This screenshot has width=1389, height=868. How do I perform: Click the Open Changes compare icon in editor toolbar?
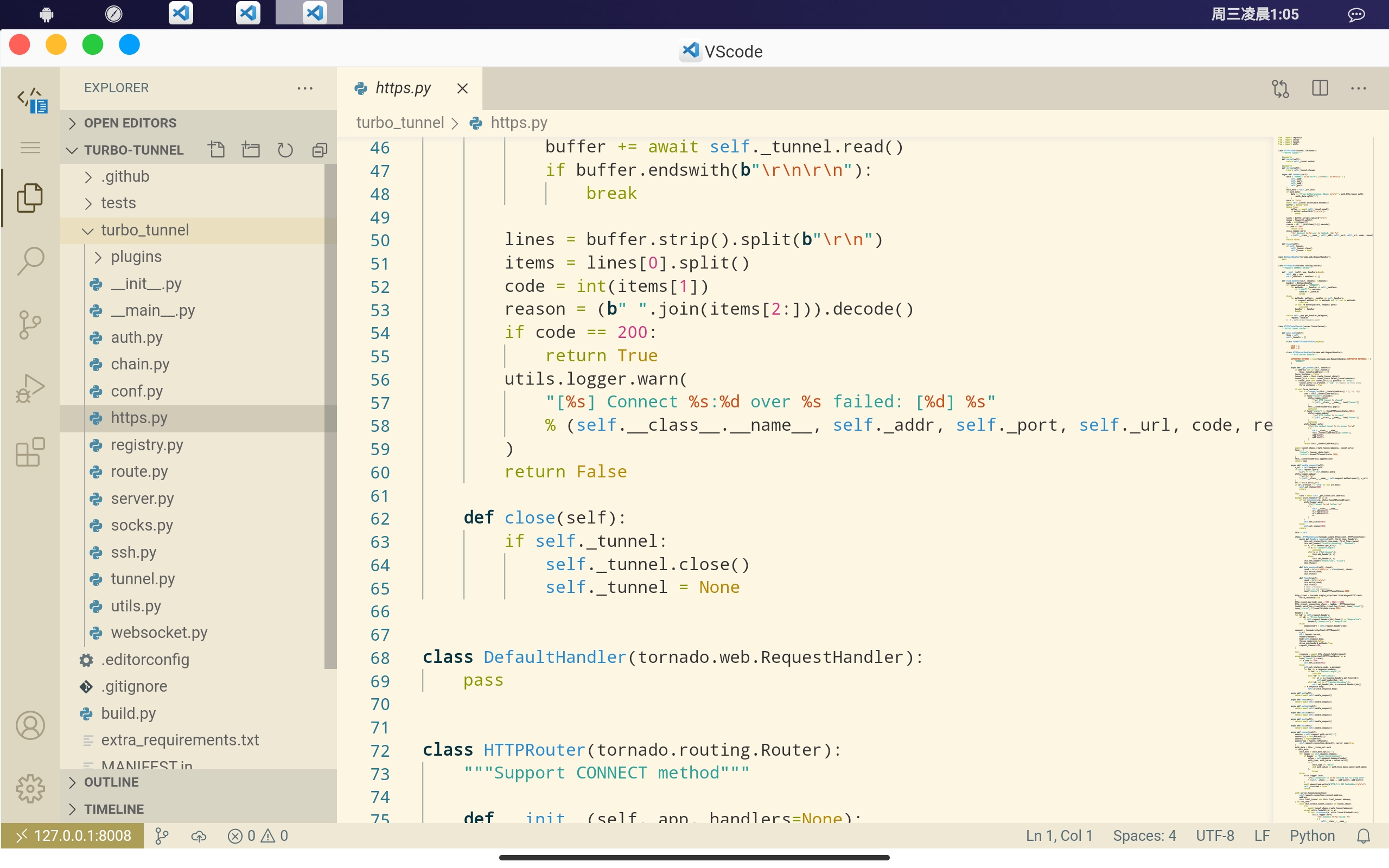point(1280,88)
